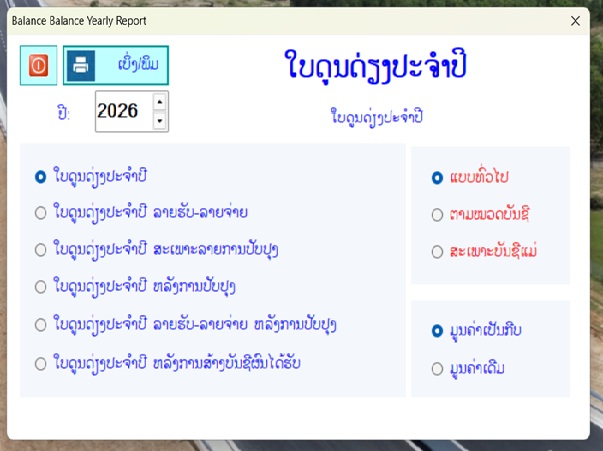Select ໃບດຸນດ່ຽງປະຈຳປີ ລາຍຮັບ-ລາຍຈ່າຍ option
603x451 pixels.
point(41,212)
